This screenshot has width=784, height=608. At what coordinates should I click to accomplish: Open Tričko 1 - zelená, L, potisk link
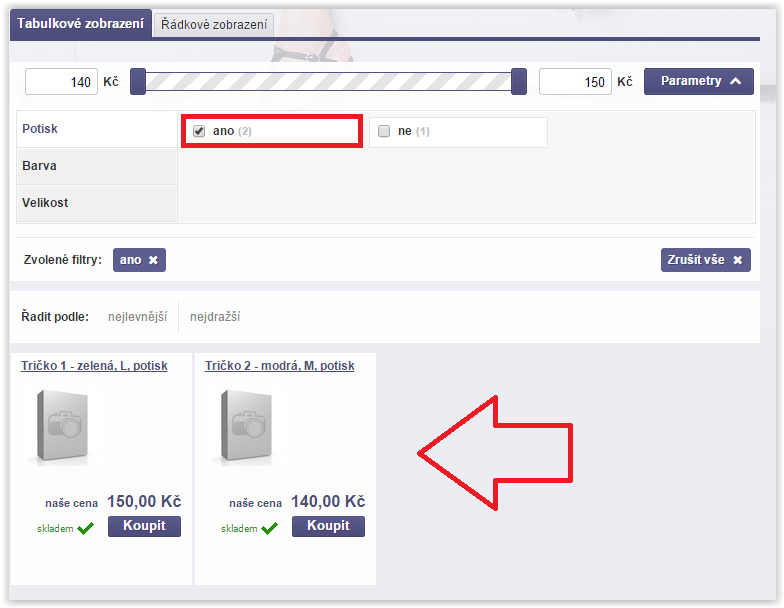94,366
